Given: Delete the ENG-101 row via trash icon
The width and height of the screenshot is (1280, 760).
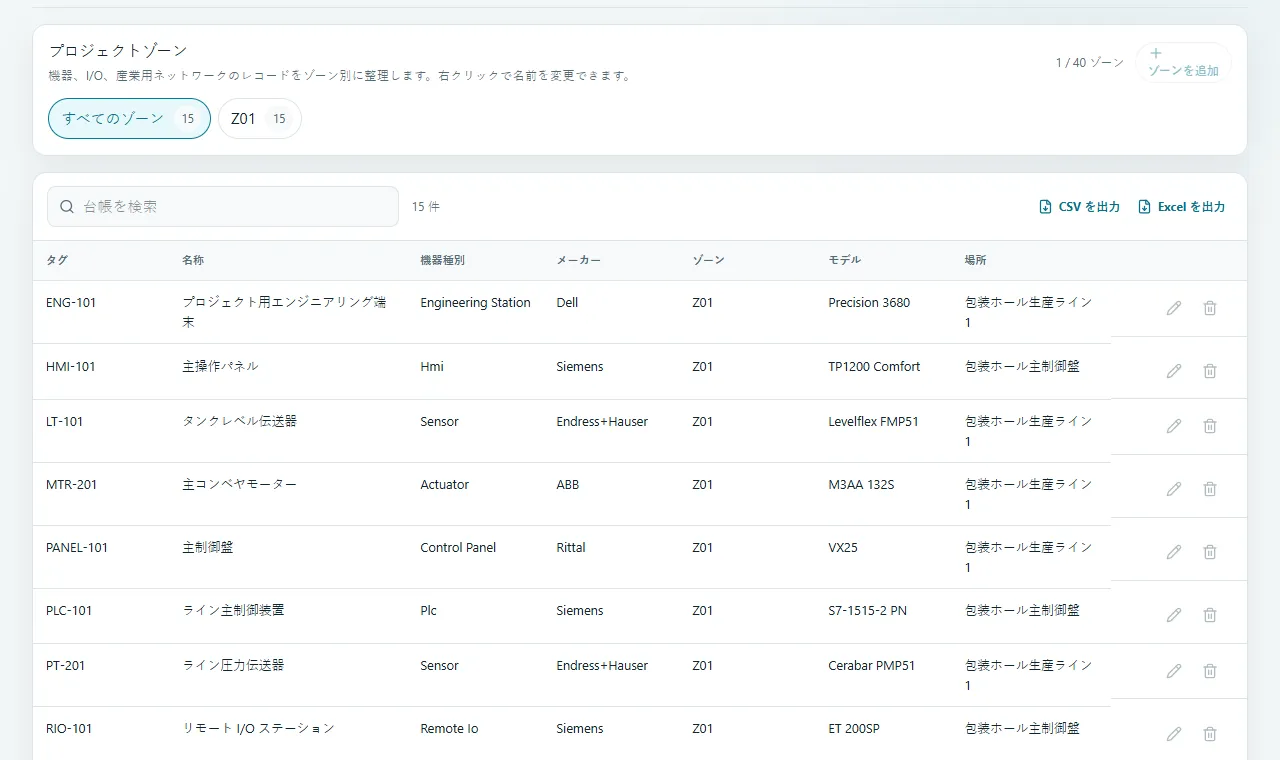Looking at the screenshot, I should pos(1210,308).
